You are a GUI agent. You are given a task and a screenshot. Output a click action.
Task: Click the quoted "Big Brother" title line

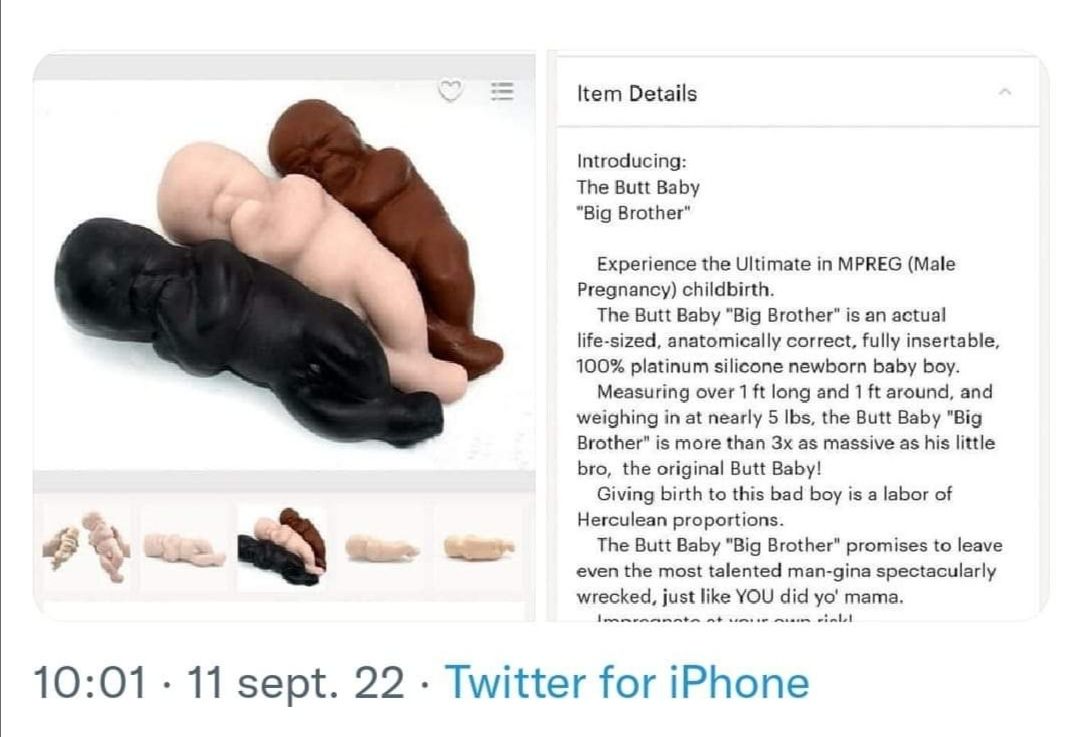point(634,213)
